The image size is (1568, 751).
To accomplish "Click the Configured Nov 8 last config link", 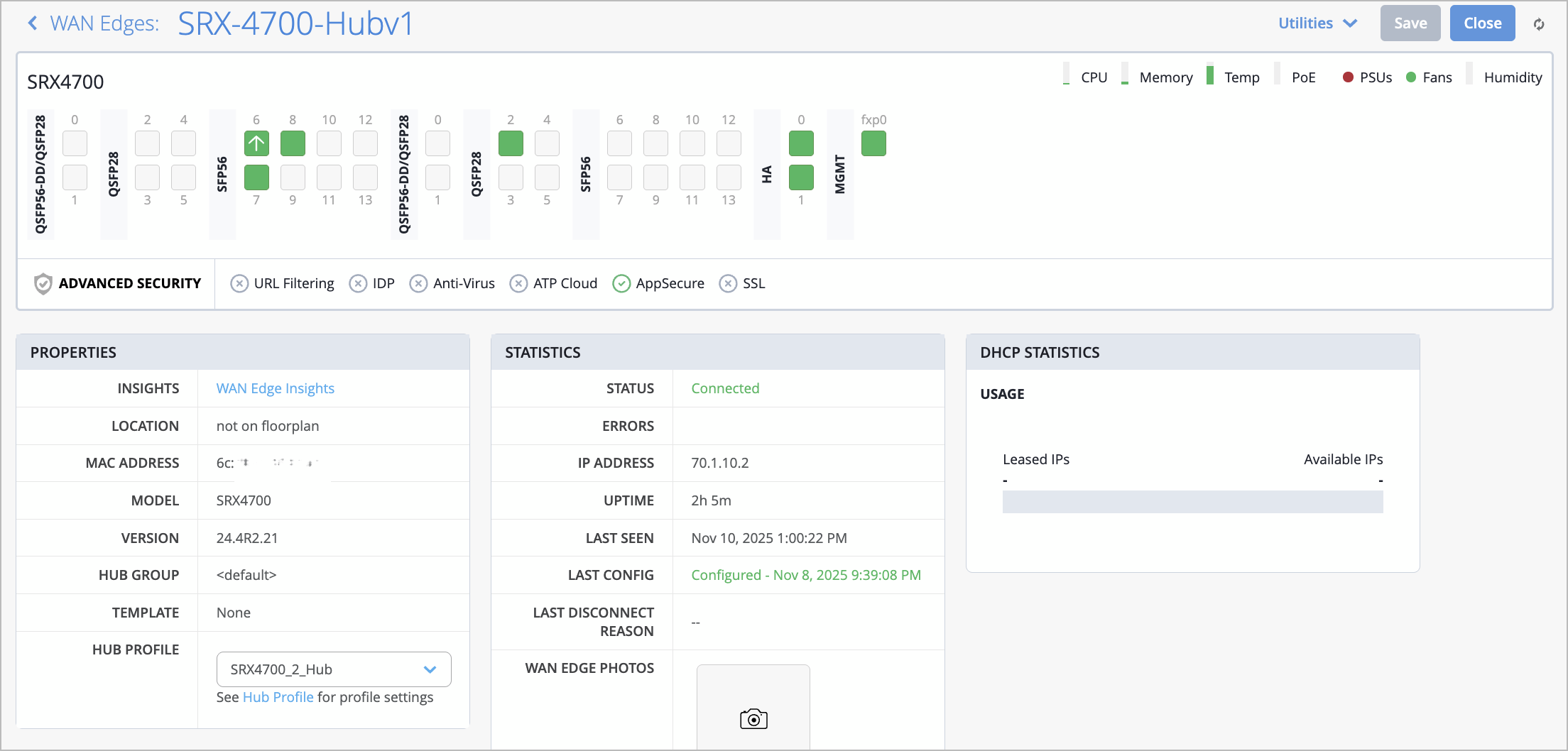I will point(806,575).
